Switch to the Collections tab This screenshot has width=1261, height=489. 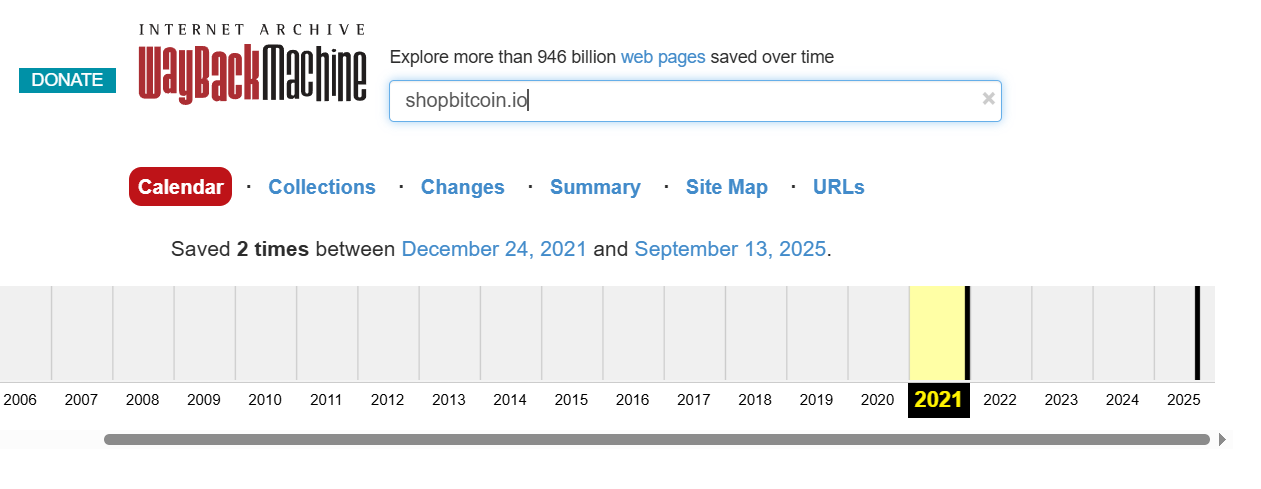(322, 187)
